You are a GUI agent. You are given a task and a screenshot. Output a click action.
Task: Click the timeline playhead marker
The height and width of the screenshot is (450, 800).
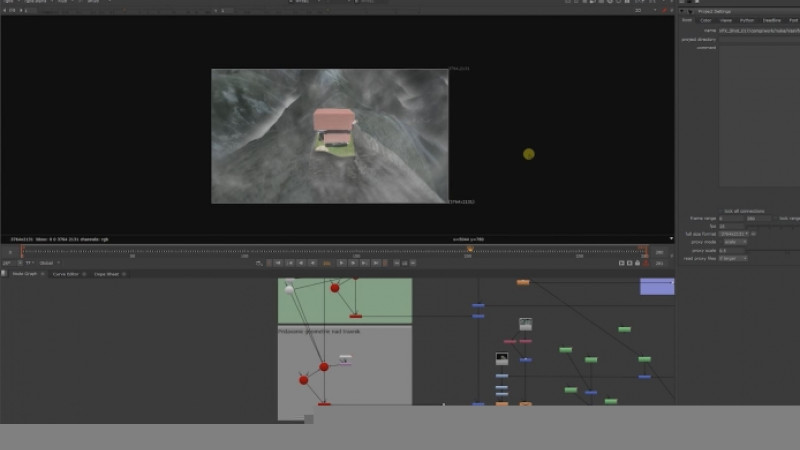tap(470, 249)
